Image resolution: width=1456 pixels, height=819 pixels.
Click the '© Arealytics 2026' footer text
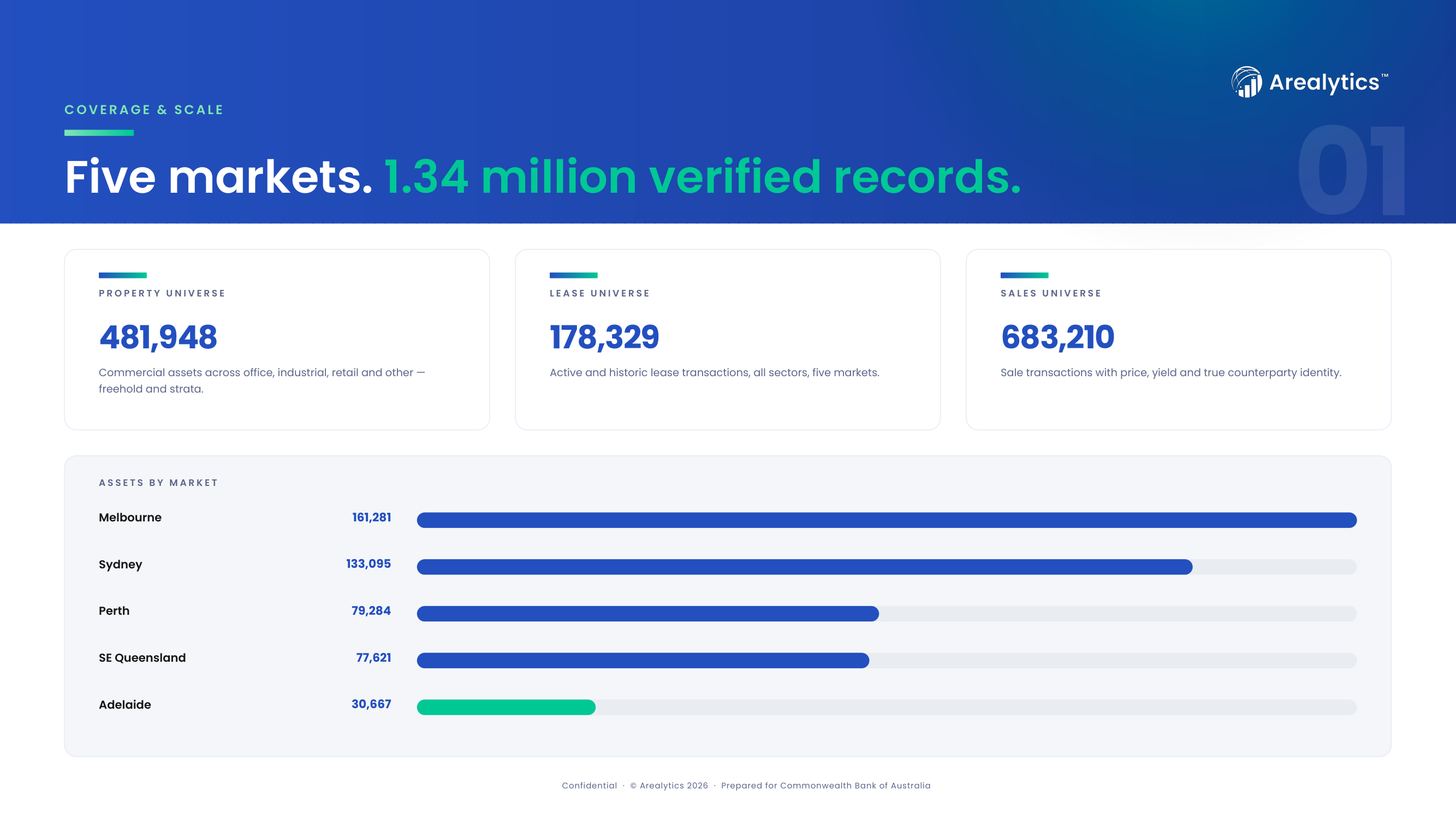(x=669, y=786)
